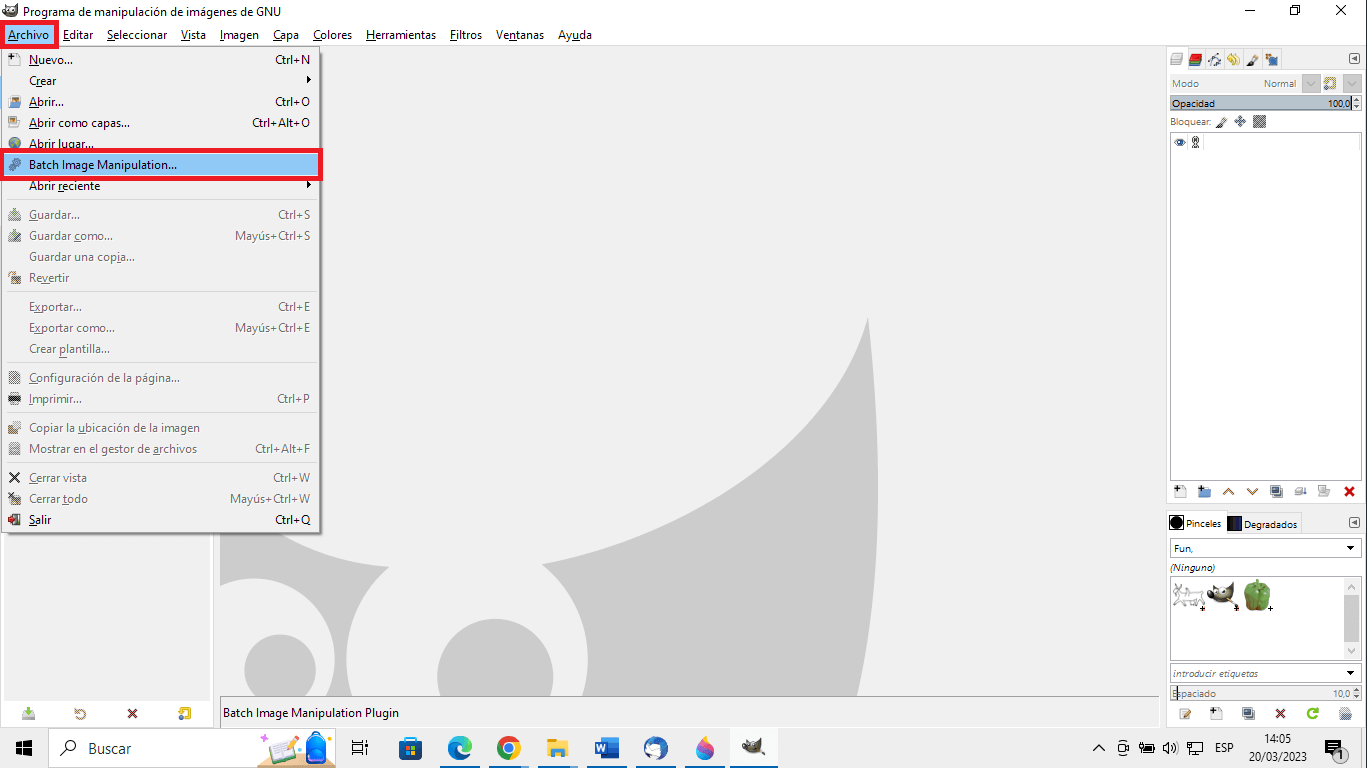Save tool preset icon at bottom left

[29, 713]
